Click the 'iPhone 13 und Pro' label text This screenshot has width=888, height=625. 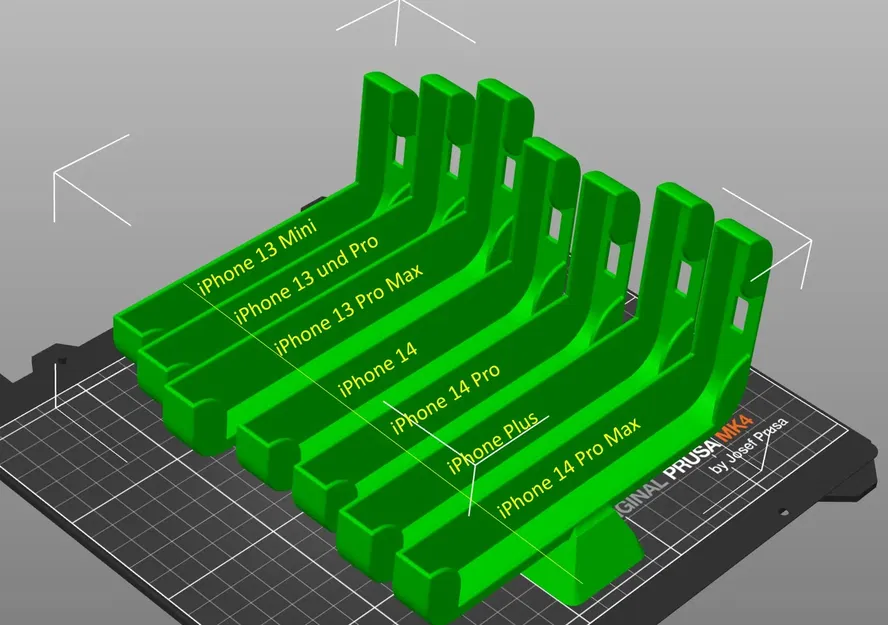coord(306,279)
